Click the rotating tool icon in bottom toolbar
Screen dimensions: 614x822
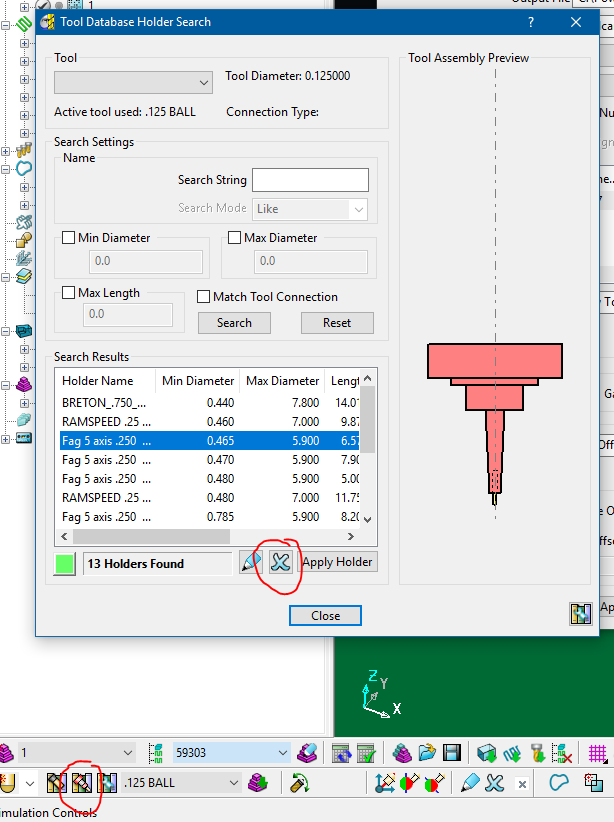[x=300, y=783]
